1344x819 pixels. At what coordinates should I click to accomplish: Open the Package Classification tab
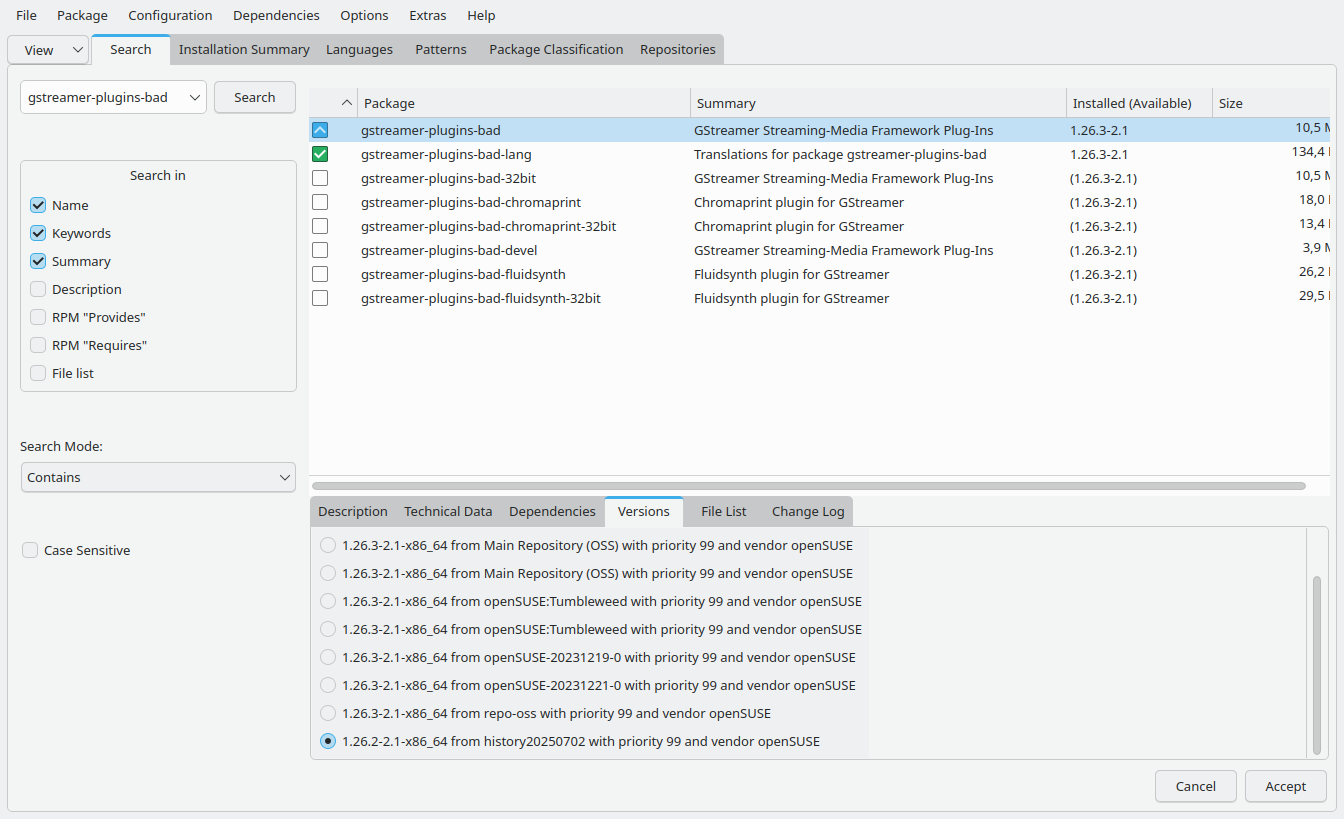(556, 49)
